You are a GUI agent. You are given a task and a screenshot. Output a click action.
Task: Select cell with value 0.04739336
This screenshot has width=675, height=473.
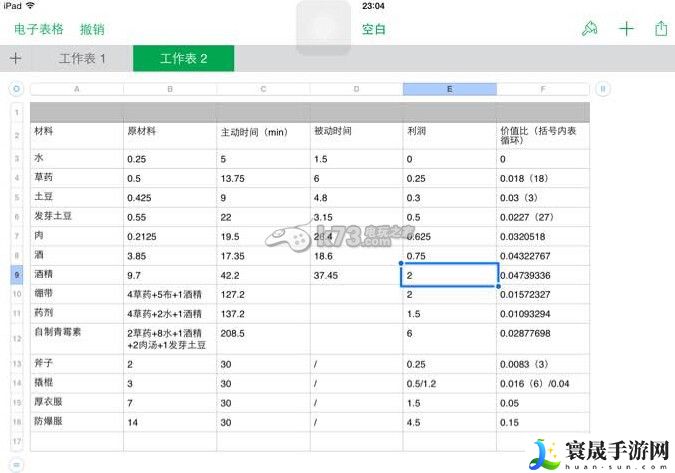[x=543, y=275]
